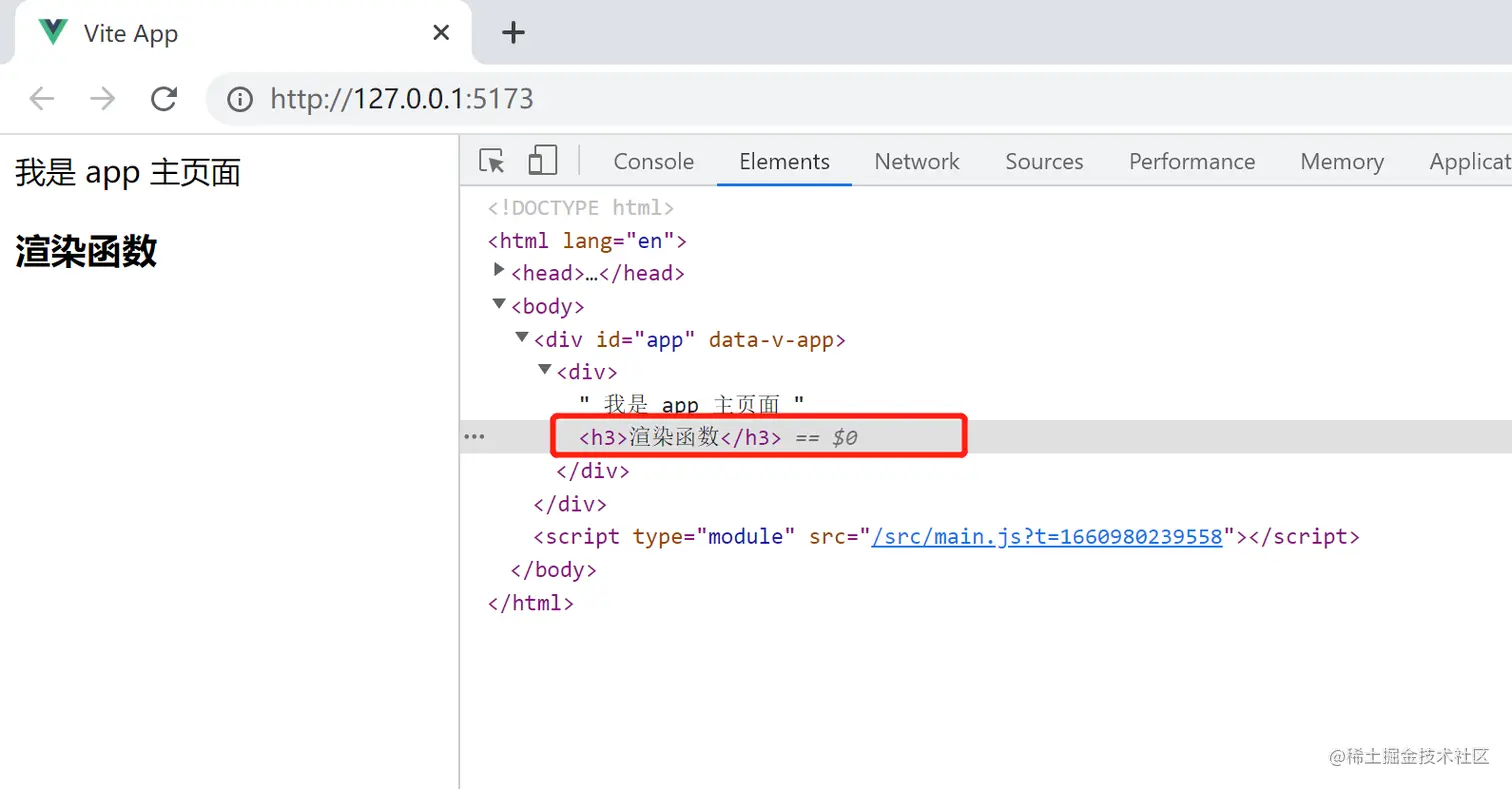Reload the page with refresh icon
Viewport: 1512px width, 789px height.
pos(164,98)
